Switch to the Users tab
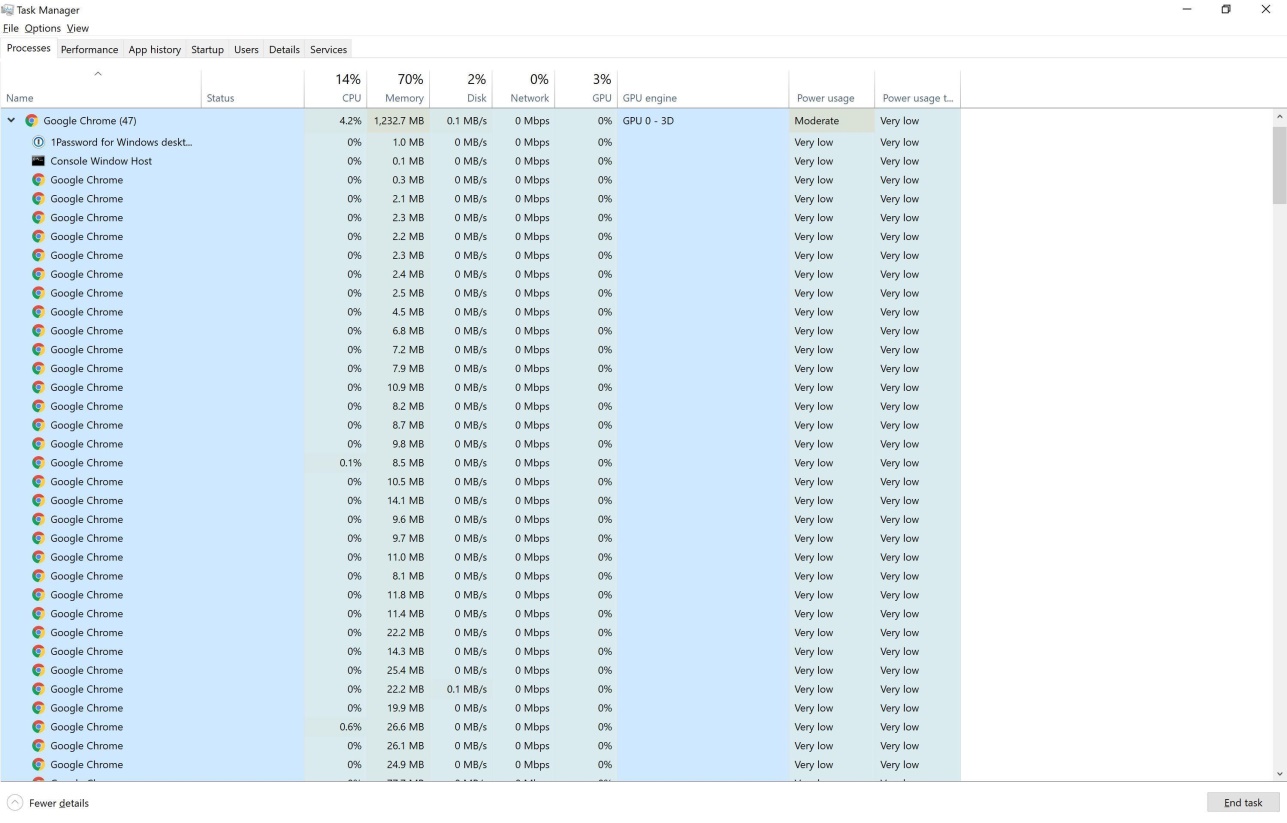 click(246, 49)
